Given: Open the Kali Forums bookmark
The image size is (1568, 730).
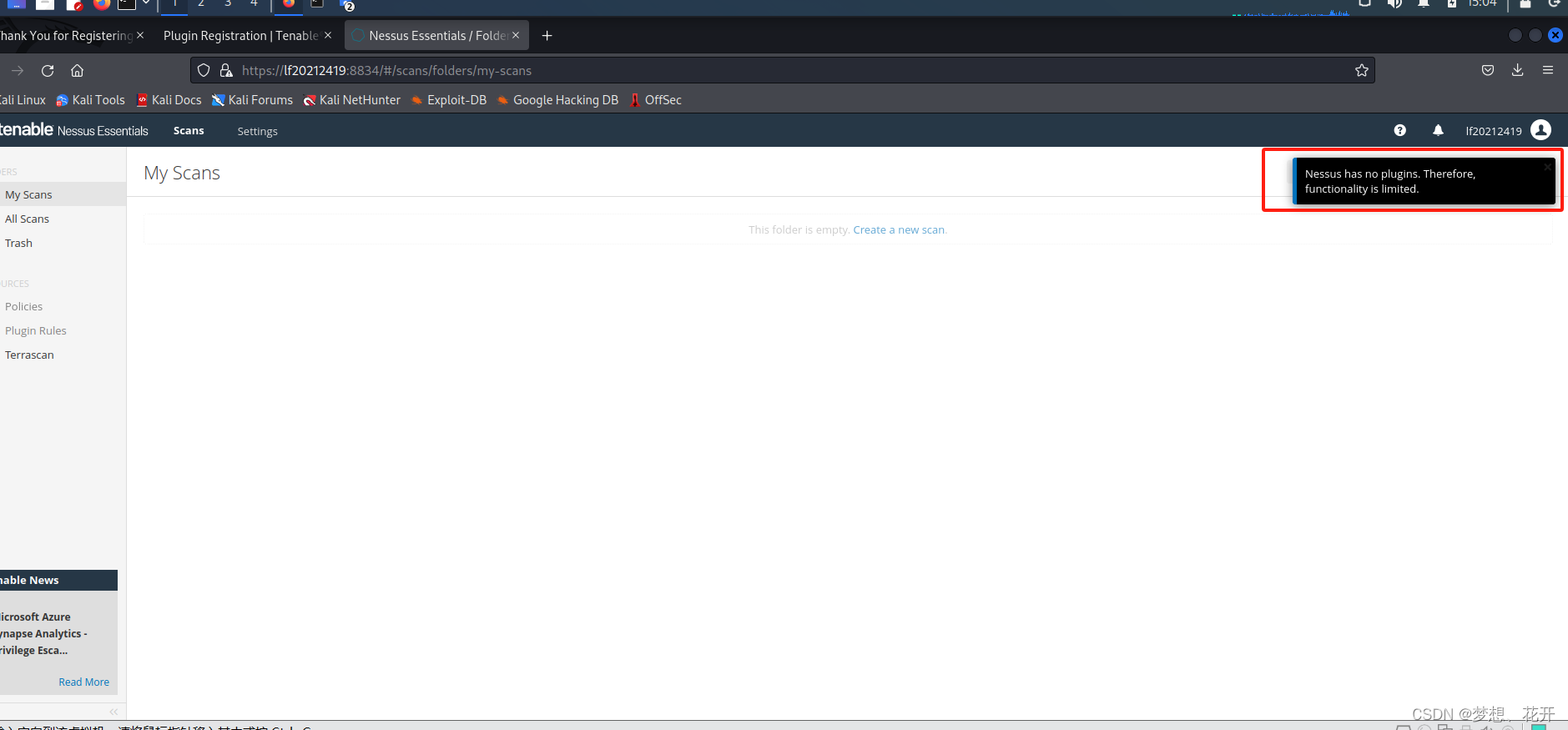Looking at the screenshot, I should (x=253, y=100).
